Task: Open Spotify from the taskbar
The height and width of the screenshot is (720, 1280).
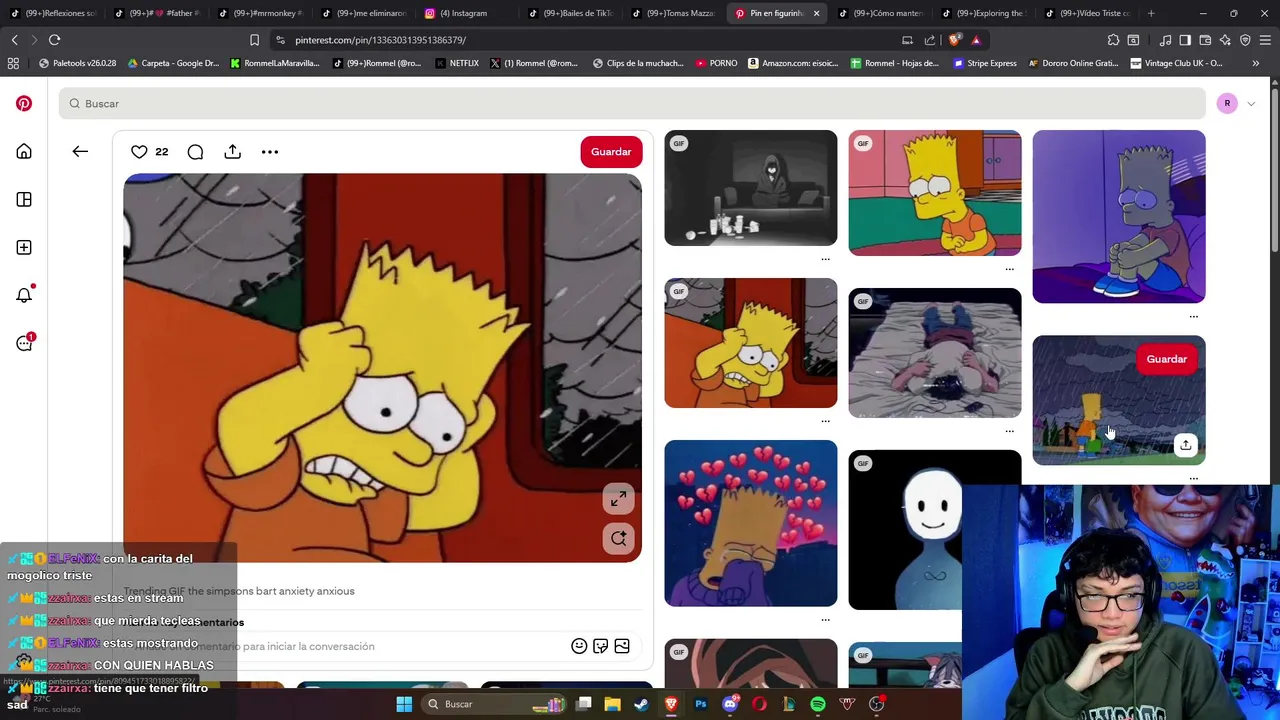Action: coord(818,704)
